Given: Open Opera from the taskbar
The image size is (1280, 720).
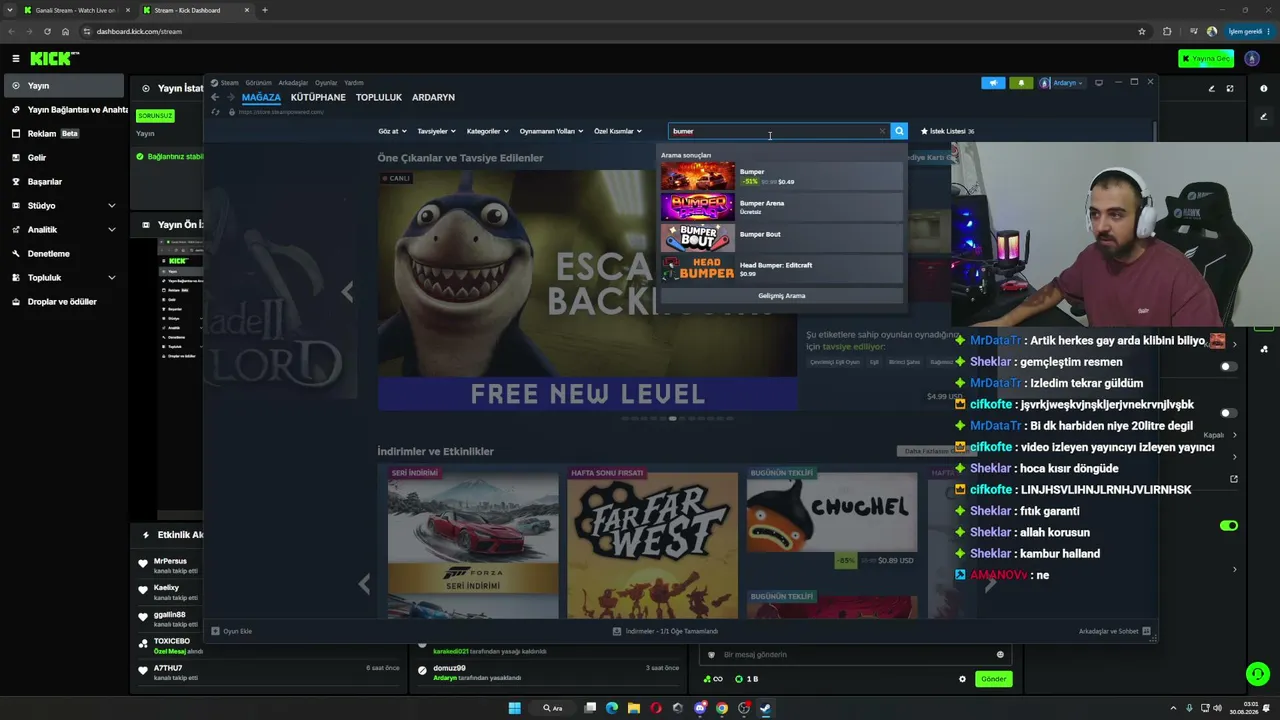Looking at the screenshot, I should (656, 708).
